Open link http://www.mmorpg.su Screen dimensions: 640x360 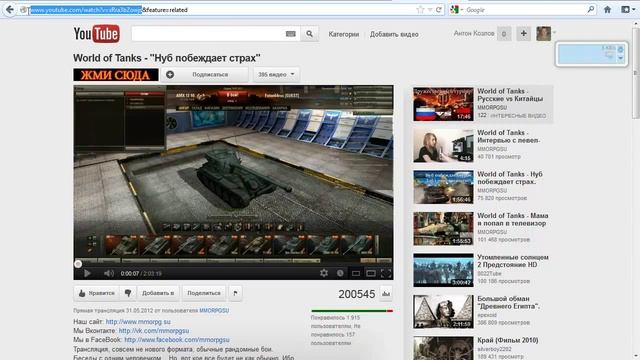(138, 322)
